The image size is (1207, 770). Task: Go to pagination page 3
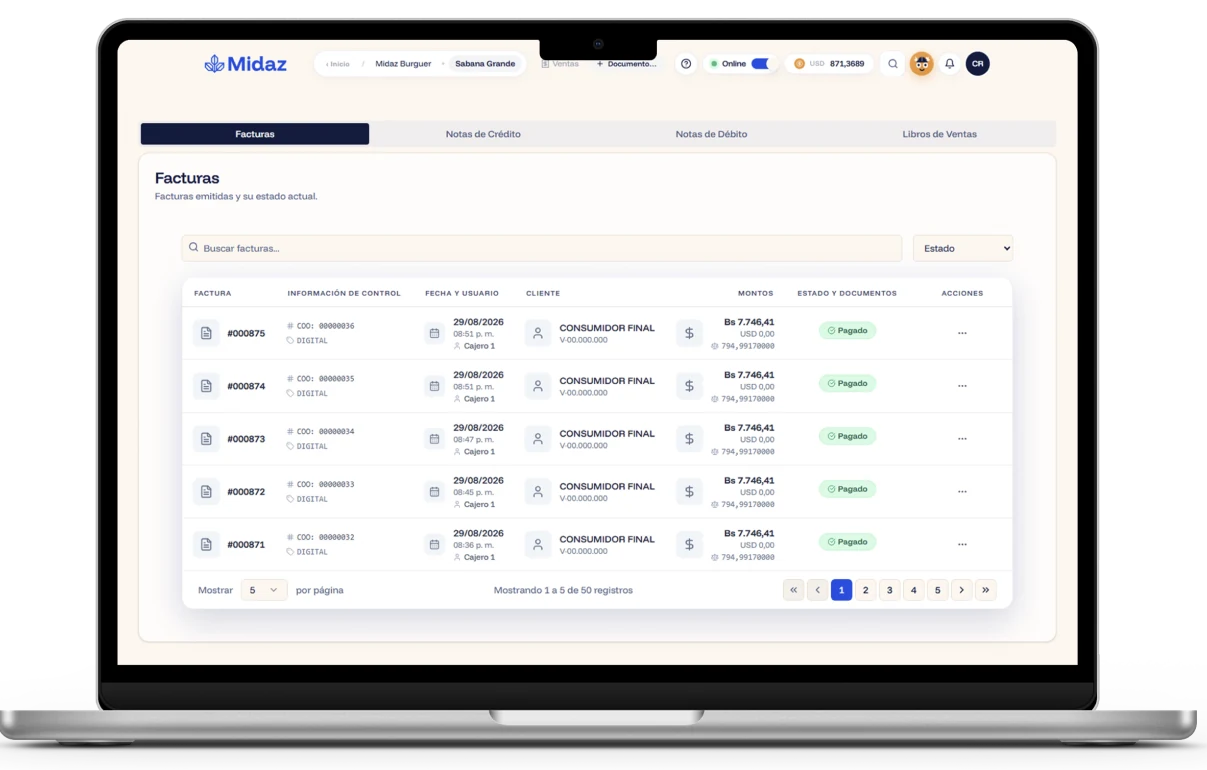point(890,590)
